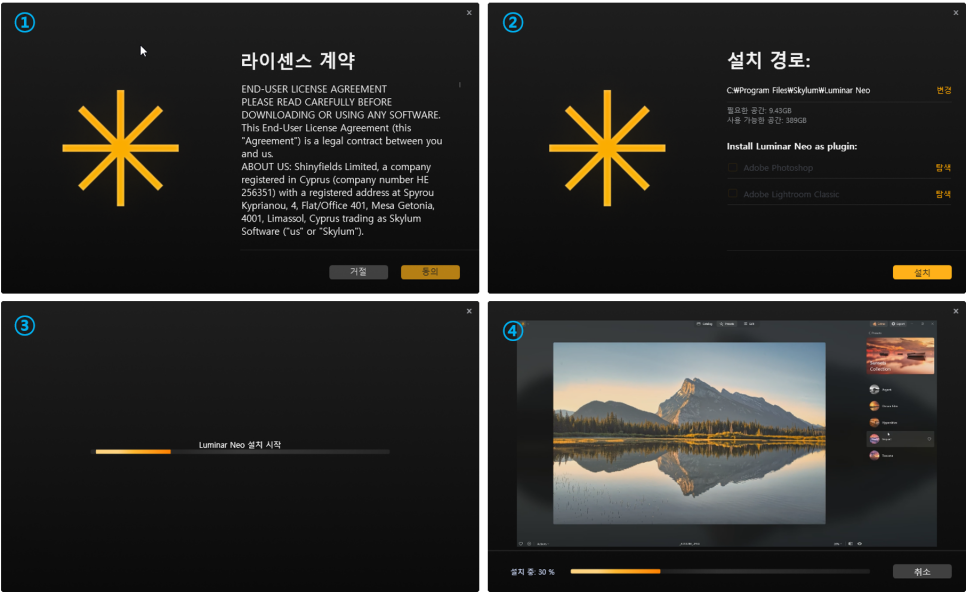Viewport: 966px width, 592px height.
Task: Click the 거절 button to decline the license
Action: [x=359, y=272]
